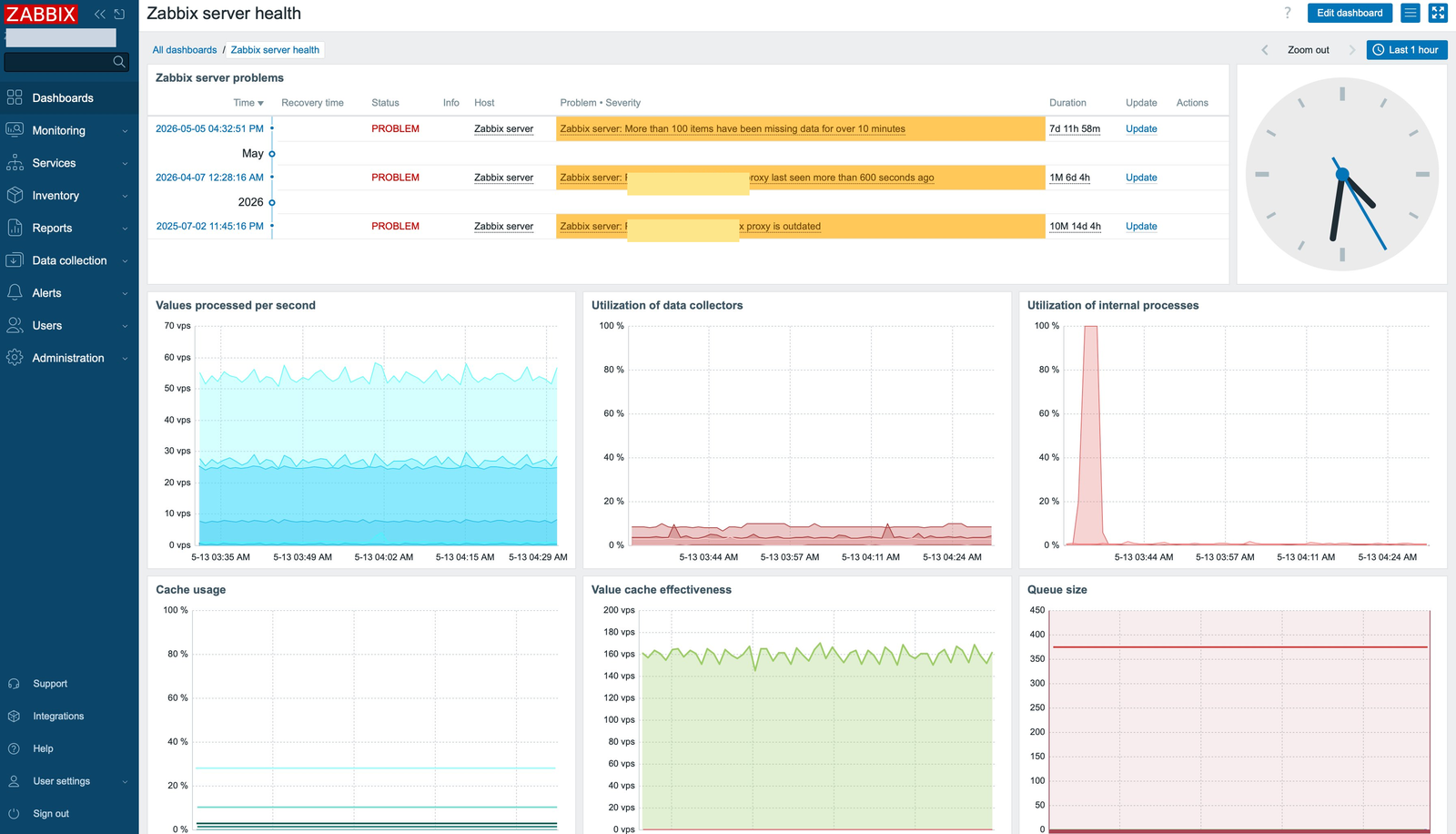Expand the Monitoring menu chevron
This screenshot has width=1456, height=834.
[125, 131]
